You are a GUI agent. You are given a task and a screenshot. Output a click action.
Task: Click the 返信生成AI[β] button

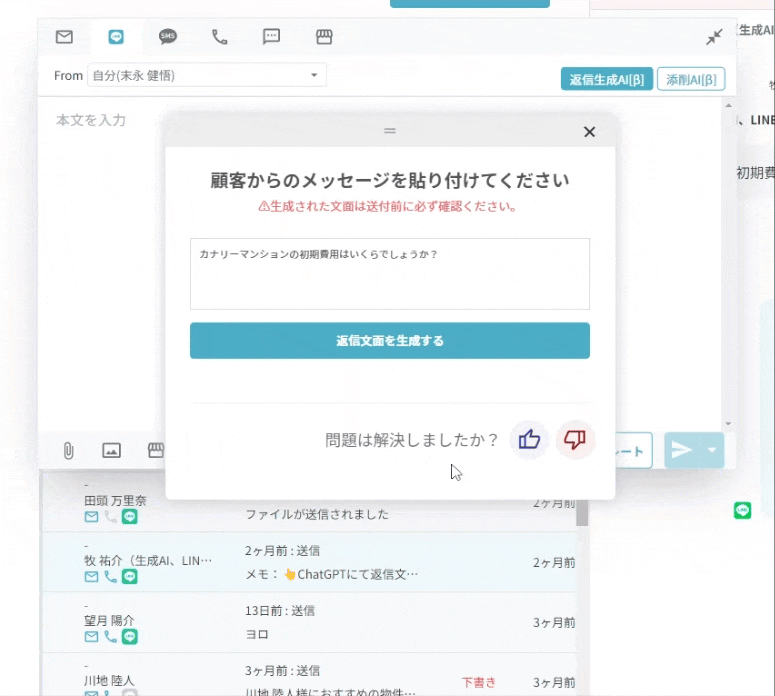(x=606, y=79)
